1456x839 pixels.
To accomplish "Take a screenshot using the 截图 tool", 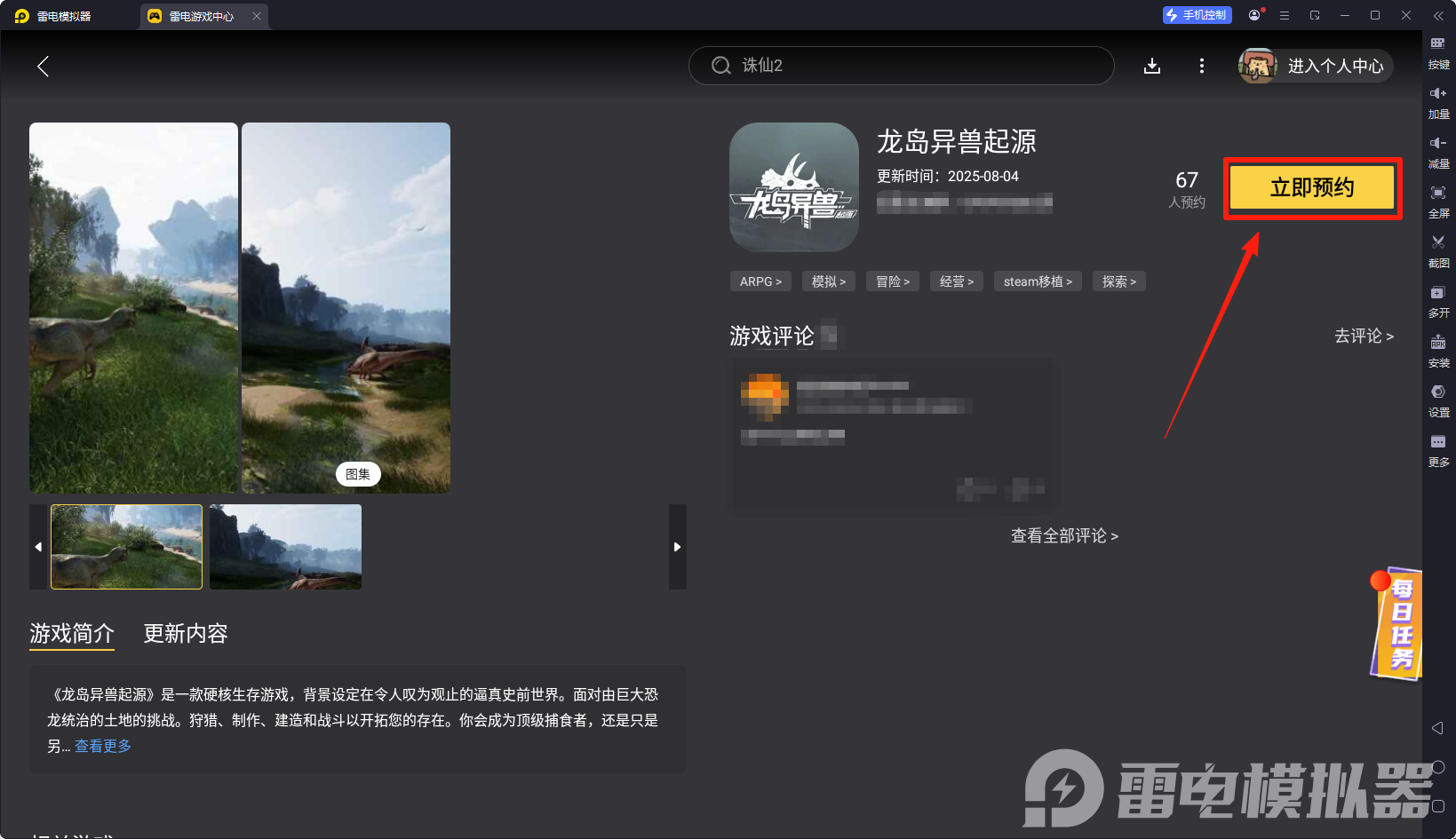I will [1439, 251].
